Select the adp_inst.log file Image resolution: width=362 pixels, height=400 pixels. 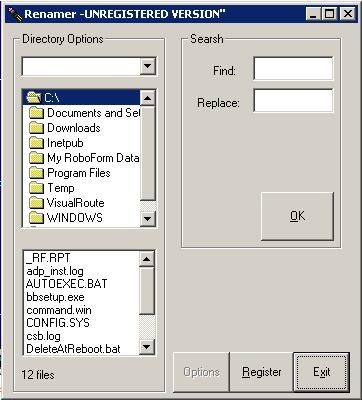[x=55, y=271]
